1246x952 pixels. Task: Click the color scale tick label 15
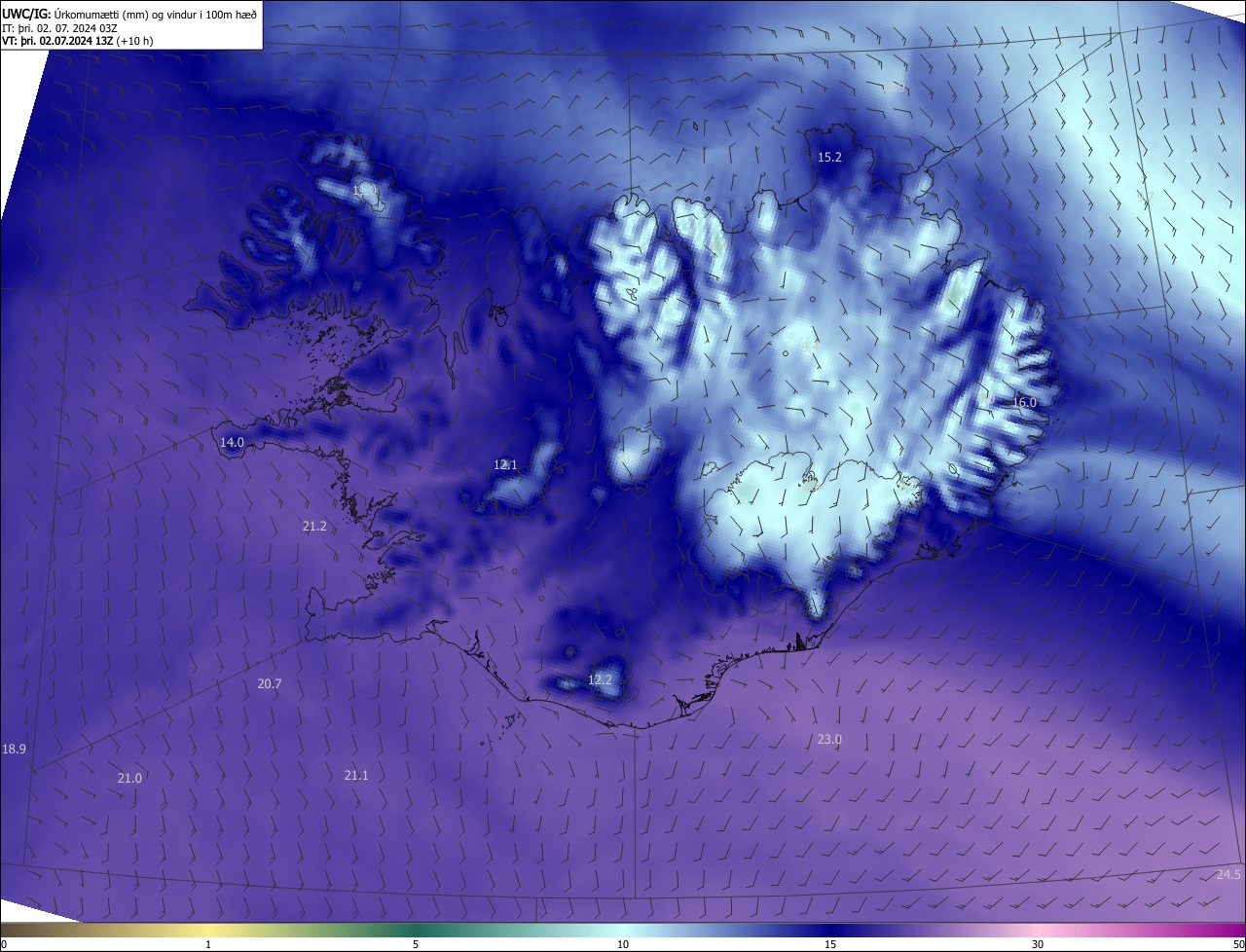pyautogui.click(x=830, y=944)
